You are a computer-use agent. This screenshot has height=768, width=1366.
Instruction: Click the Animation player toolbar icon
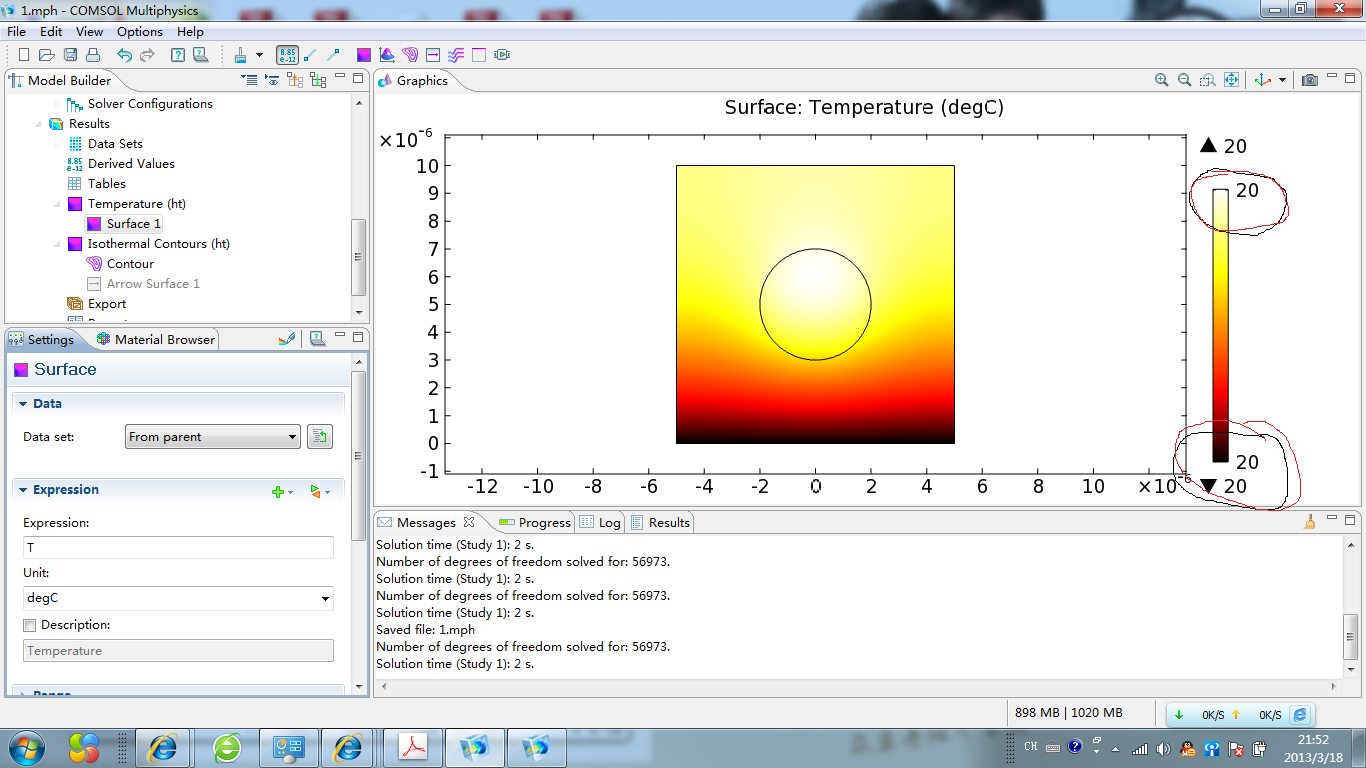tap(502, 55)
